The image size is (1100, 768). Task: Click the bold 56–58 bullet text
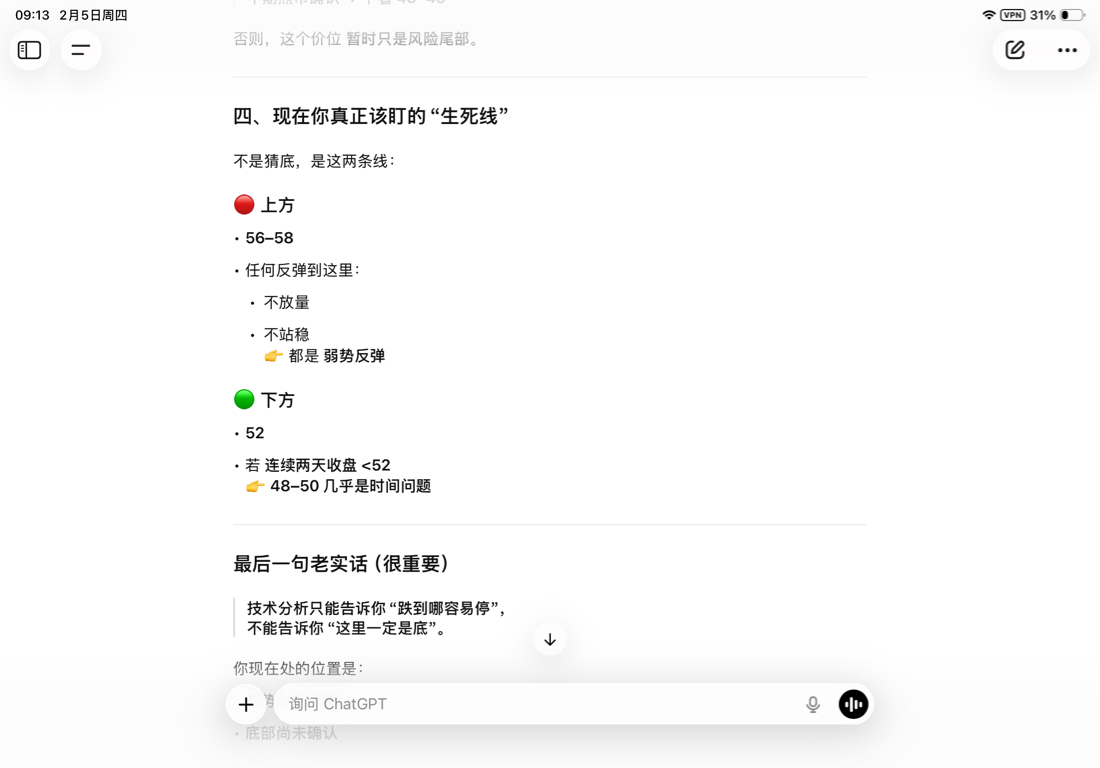[x=269, y=238]
